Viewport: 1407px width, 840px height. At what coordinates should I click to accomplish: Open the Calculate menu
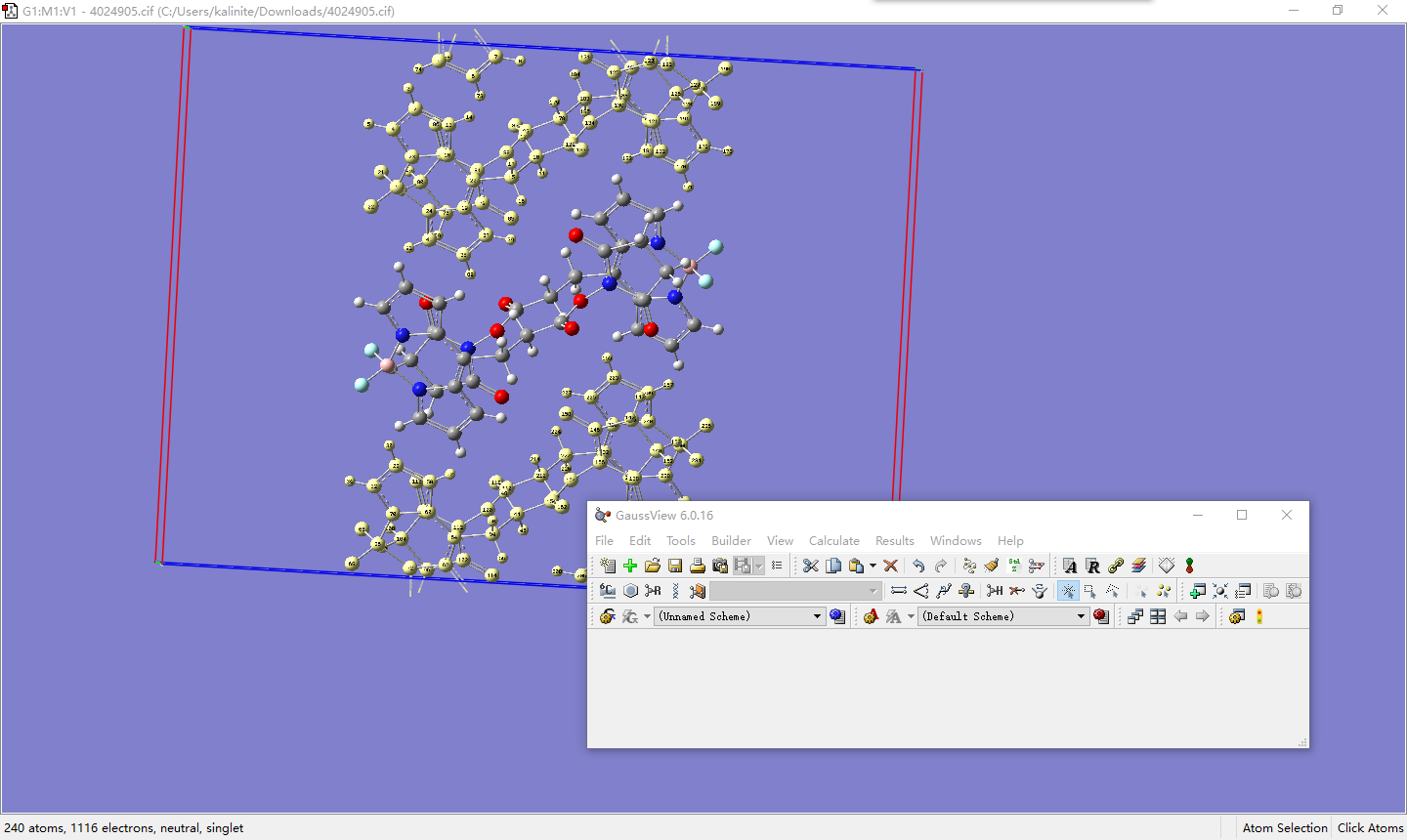pos(833,540)
